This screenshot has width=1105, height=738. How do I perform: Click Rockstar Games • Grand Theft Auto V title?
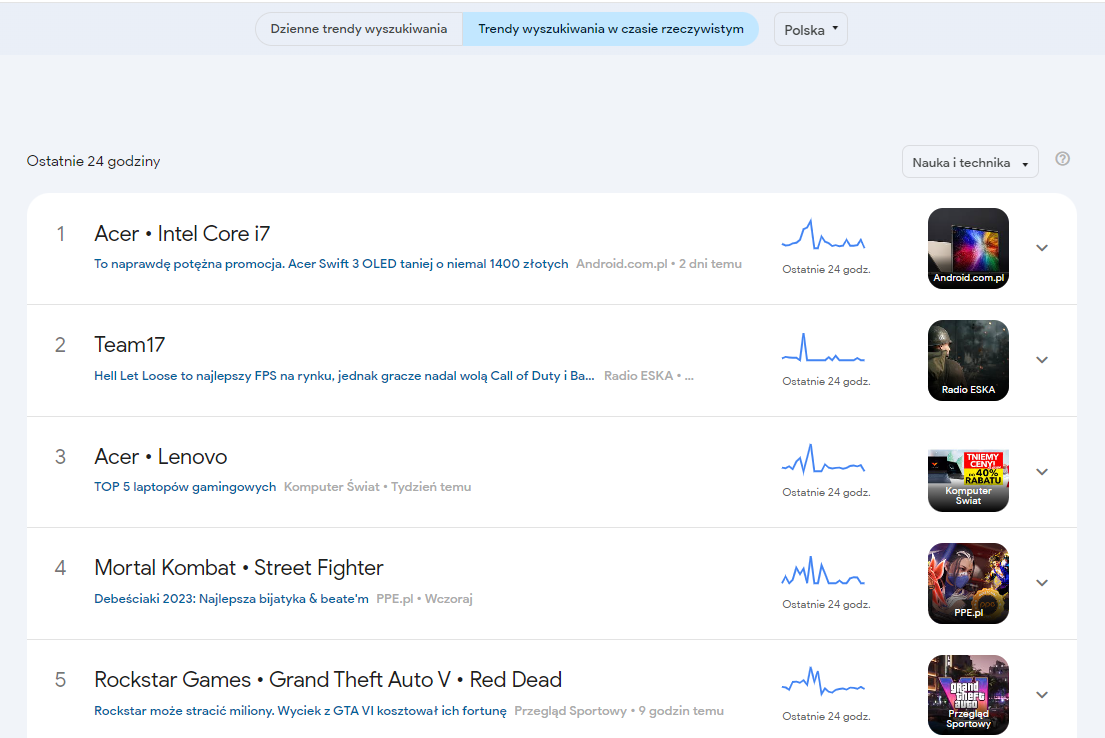328,679
